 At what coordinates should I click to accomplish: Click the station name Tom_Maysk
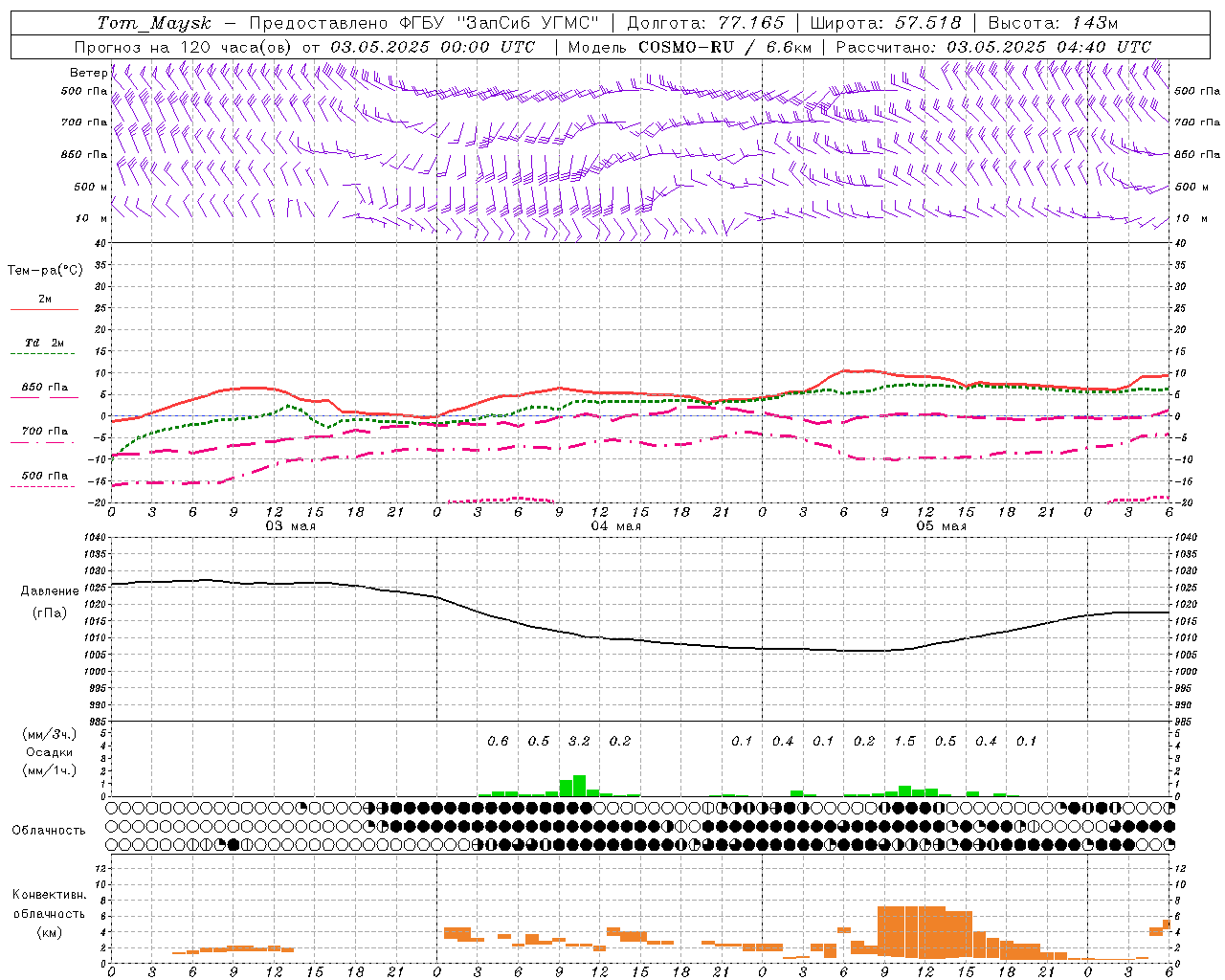coord(154,23)
